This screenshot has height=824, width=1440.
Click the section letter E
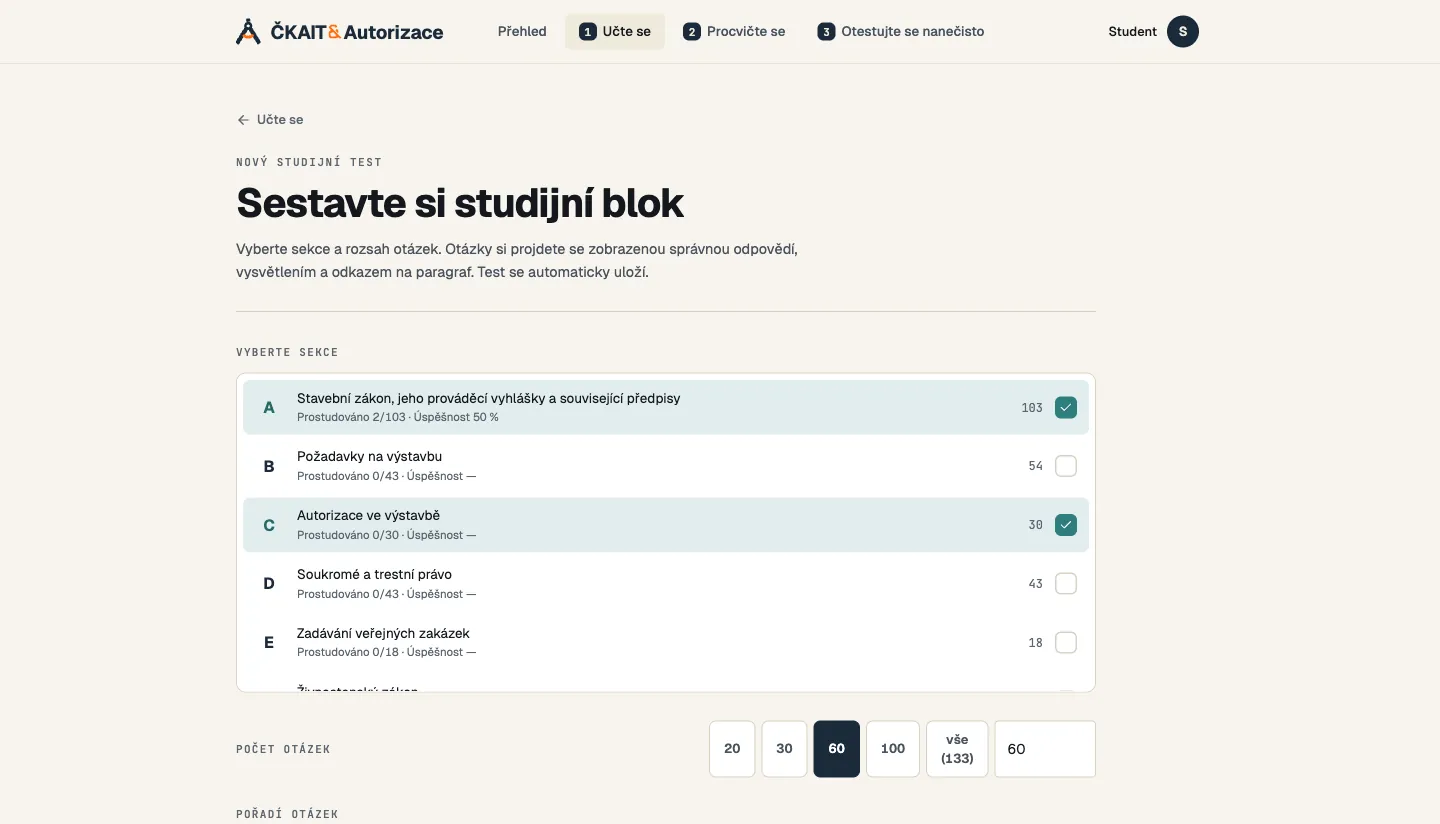pyautogui.click(x=269, y=642)
